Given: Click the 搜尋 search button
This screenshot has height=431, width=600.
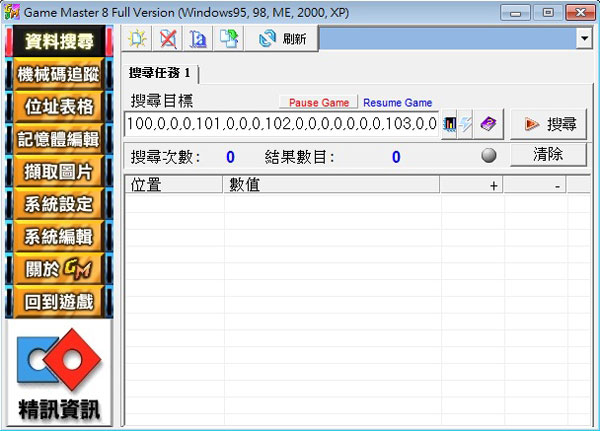Looking at the screenshot, I should (548, 124).
